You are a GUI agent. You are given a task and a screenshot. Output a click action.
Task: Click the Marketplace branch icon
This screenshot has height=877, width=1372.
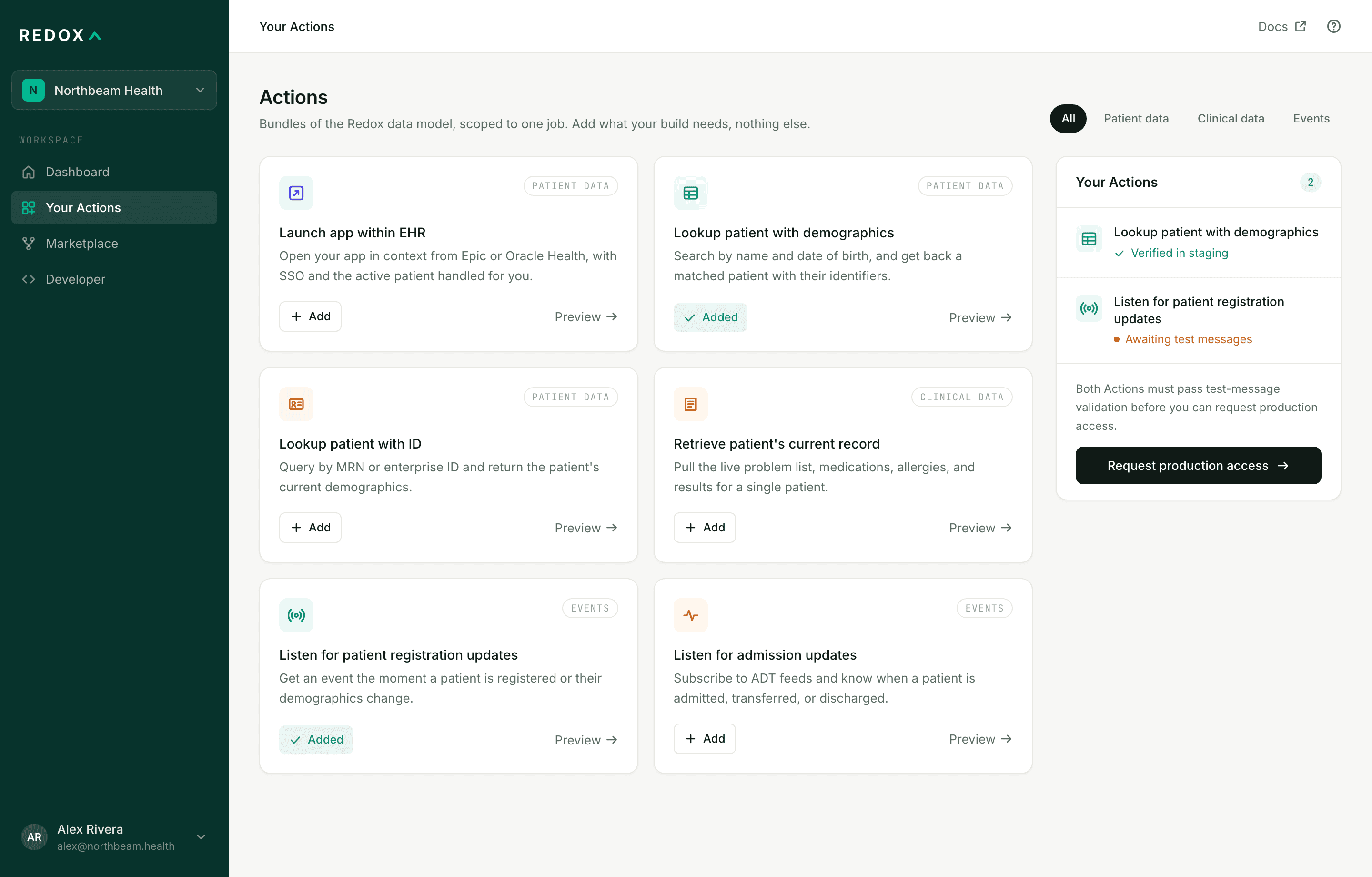pos(29,244)
